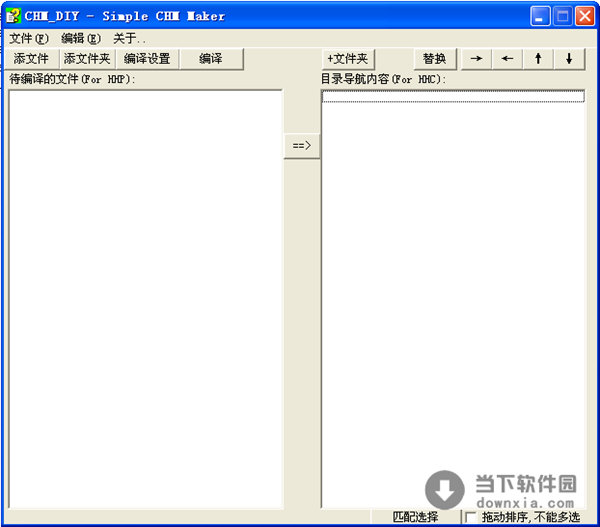Move item up with up arrow
Screen dimensions: 600x527
(x=538, y=59)
